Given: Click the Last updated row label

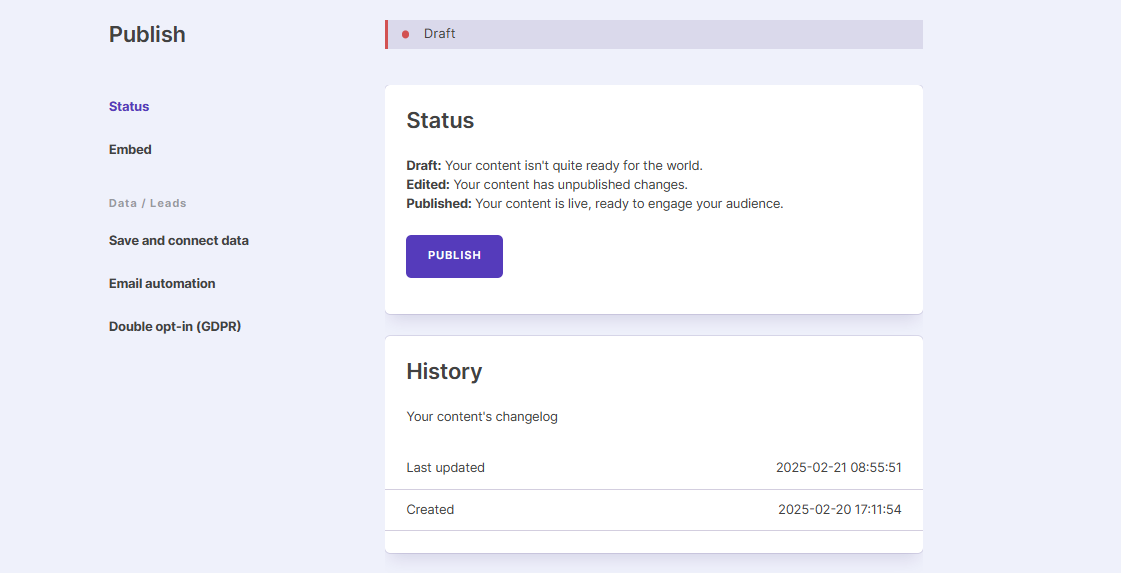Looking at the screenshot, I should pyautogui.click(x=445, y=468).
